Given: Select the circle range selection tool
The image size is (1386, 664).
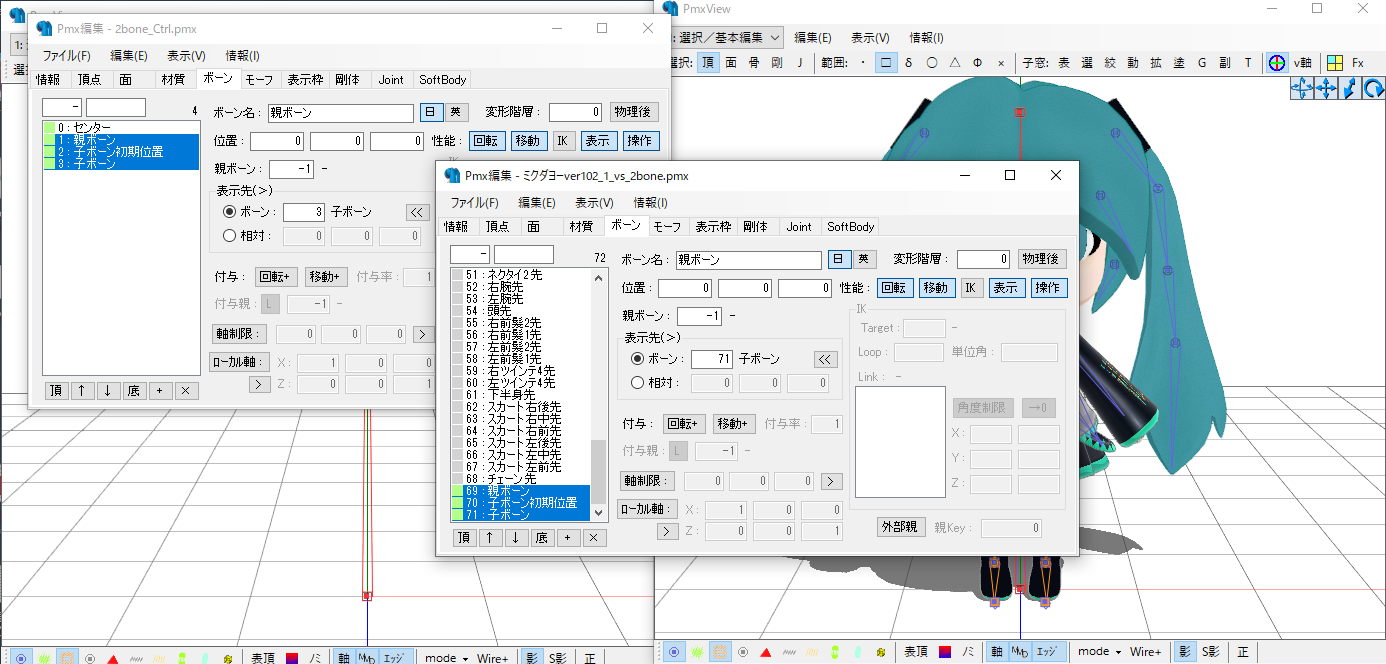Looking at the screenshot, I should pos(932,62).
